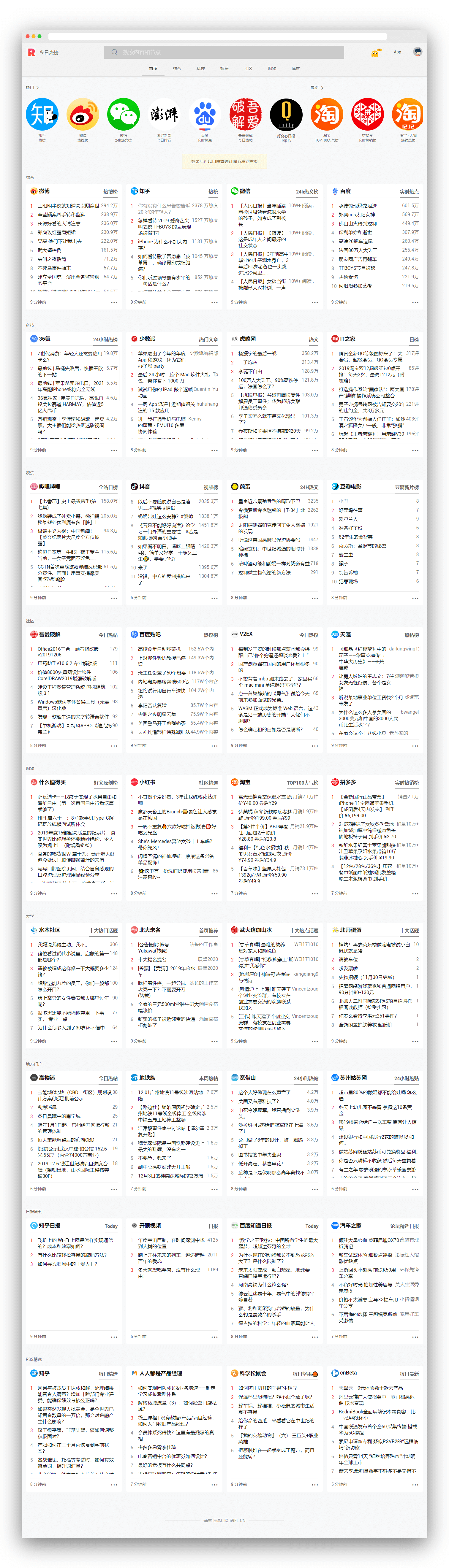Switch to the 购物 tab
Image resolution: width=449 pixels, height=1568 pixels.
[x=272, y=69]
